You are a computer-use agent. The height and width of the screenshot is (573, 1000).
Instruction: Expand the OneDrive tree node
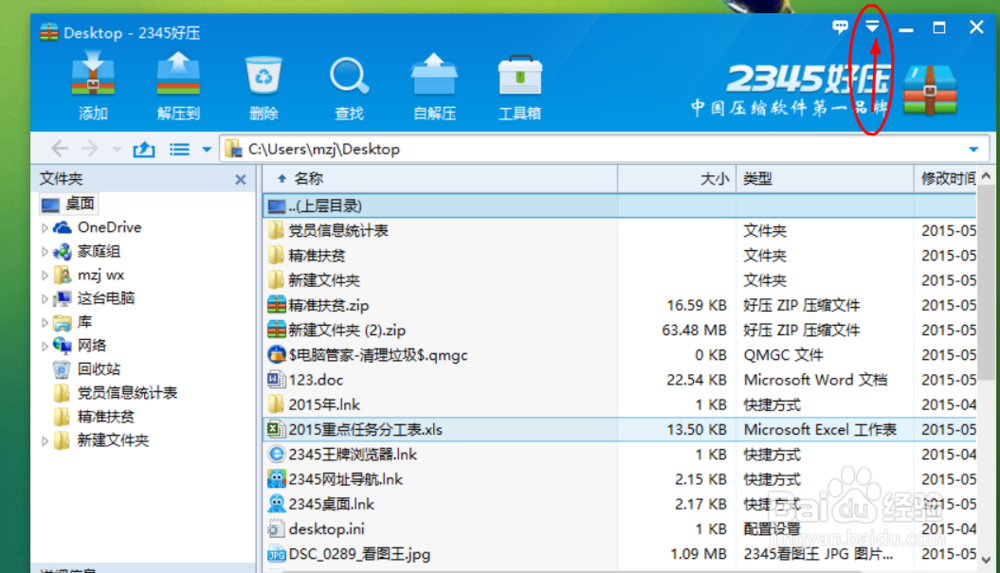coord(44,227)
